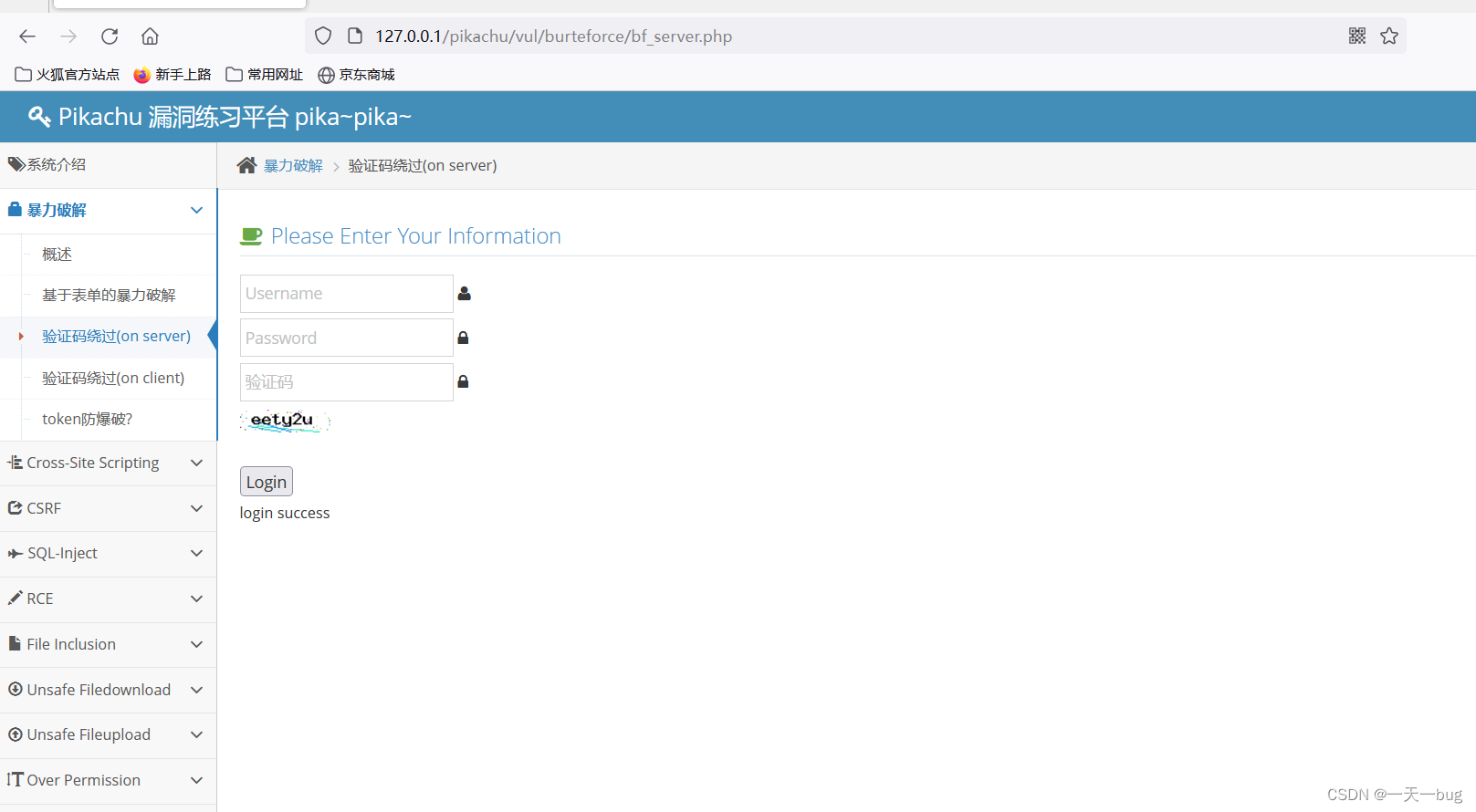Click the lock icon beside 验证码 field

point(463,381)
